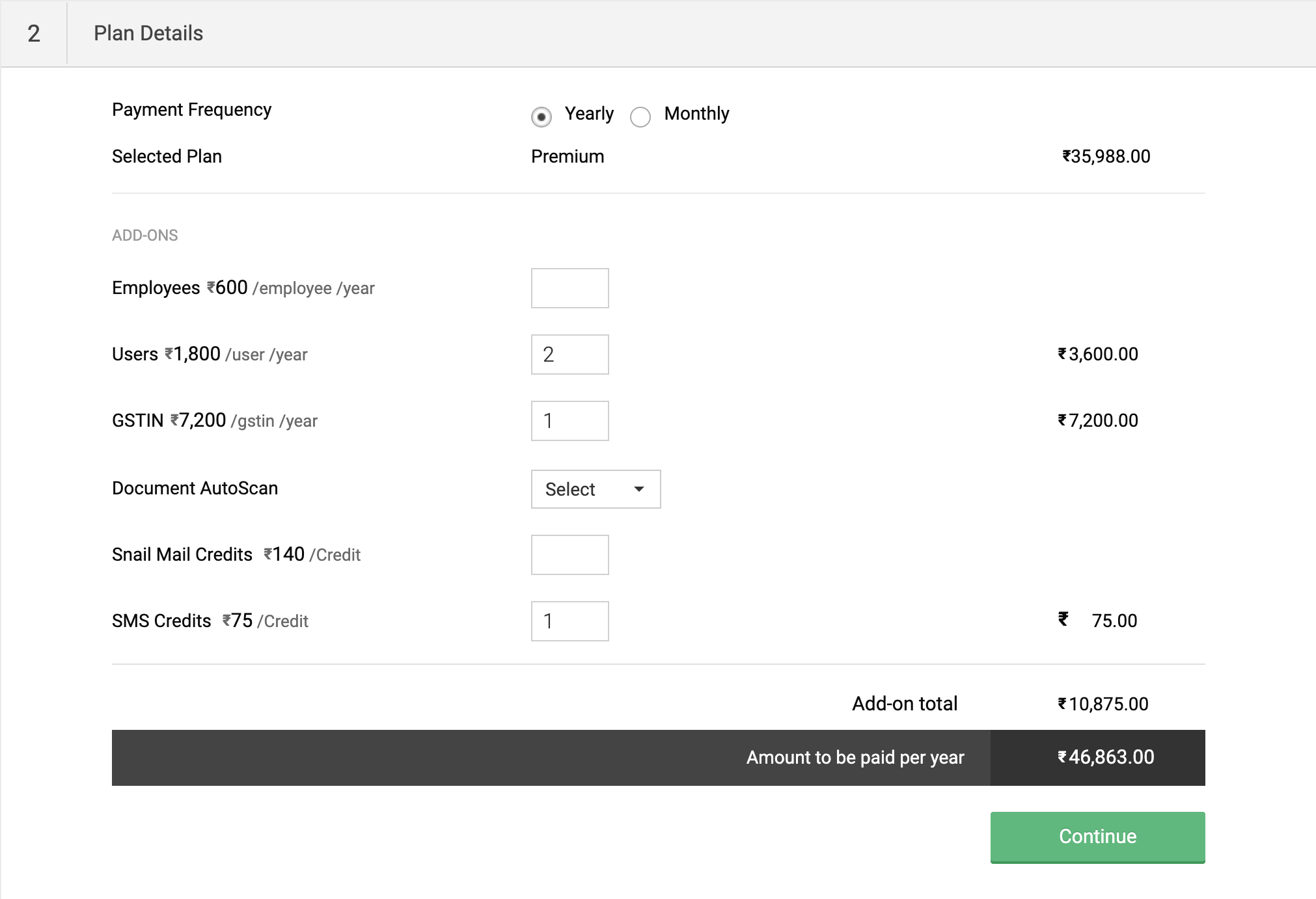
Task: Click the SMS Credits amount 75.00
Action: point(1114,621)
